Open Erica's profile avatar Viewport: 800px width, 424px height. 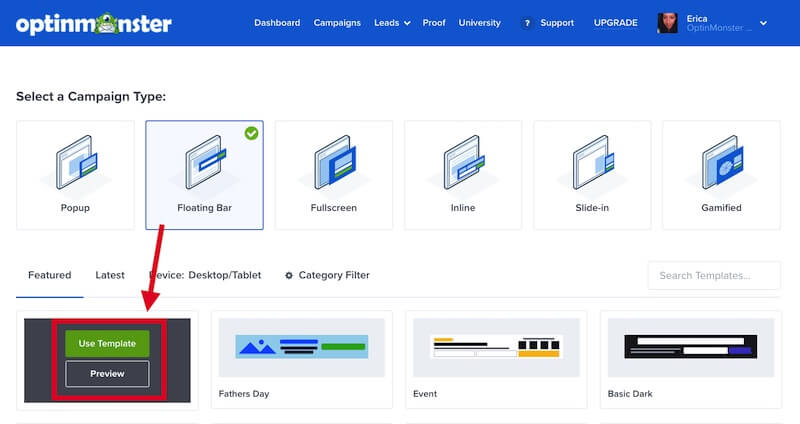point(668,23)
